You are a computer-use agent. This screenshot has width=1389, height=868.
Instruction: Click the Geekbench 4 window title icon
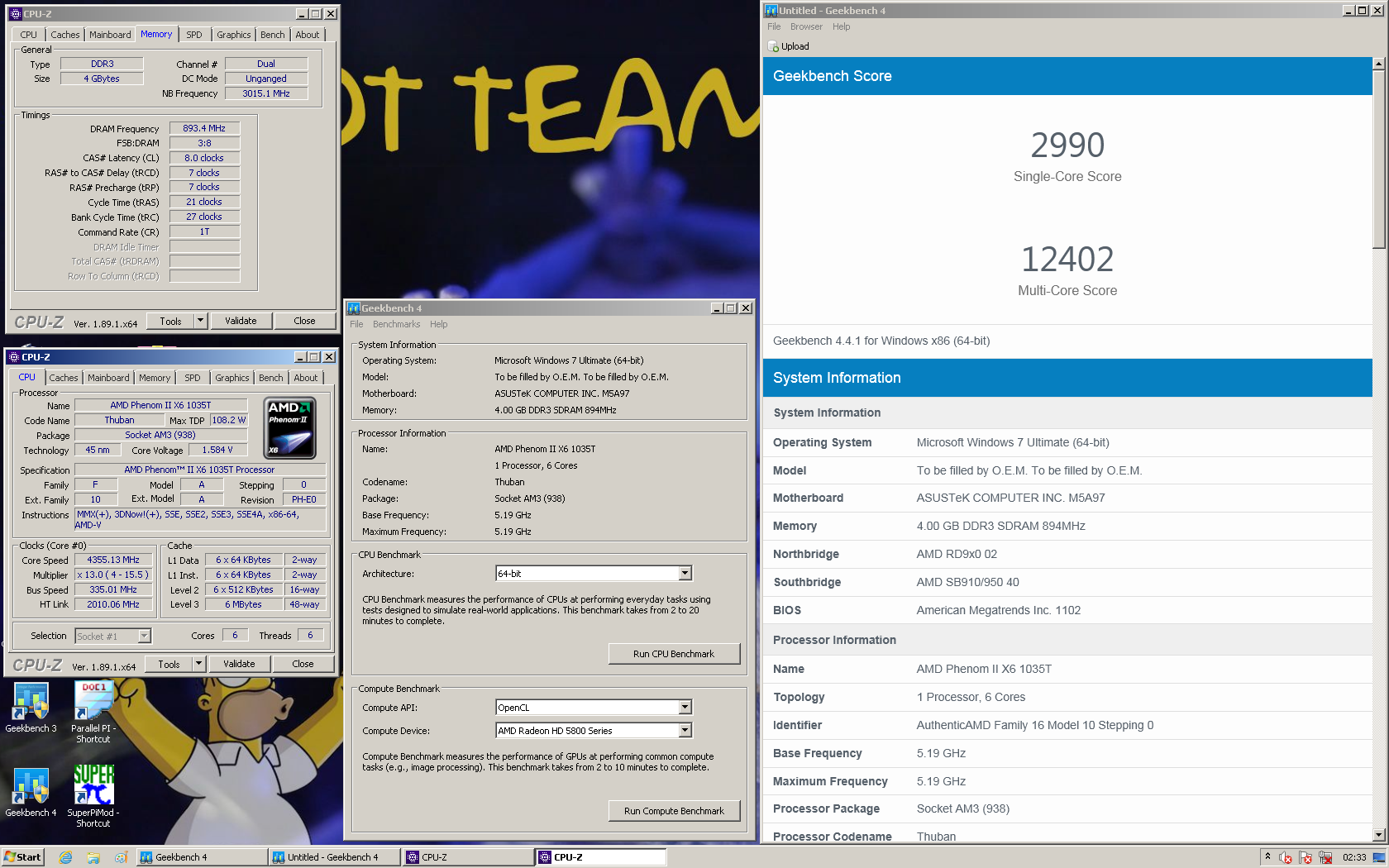354,308
